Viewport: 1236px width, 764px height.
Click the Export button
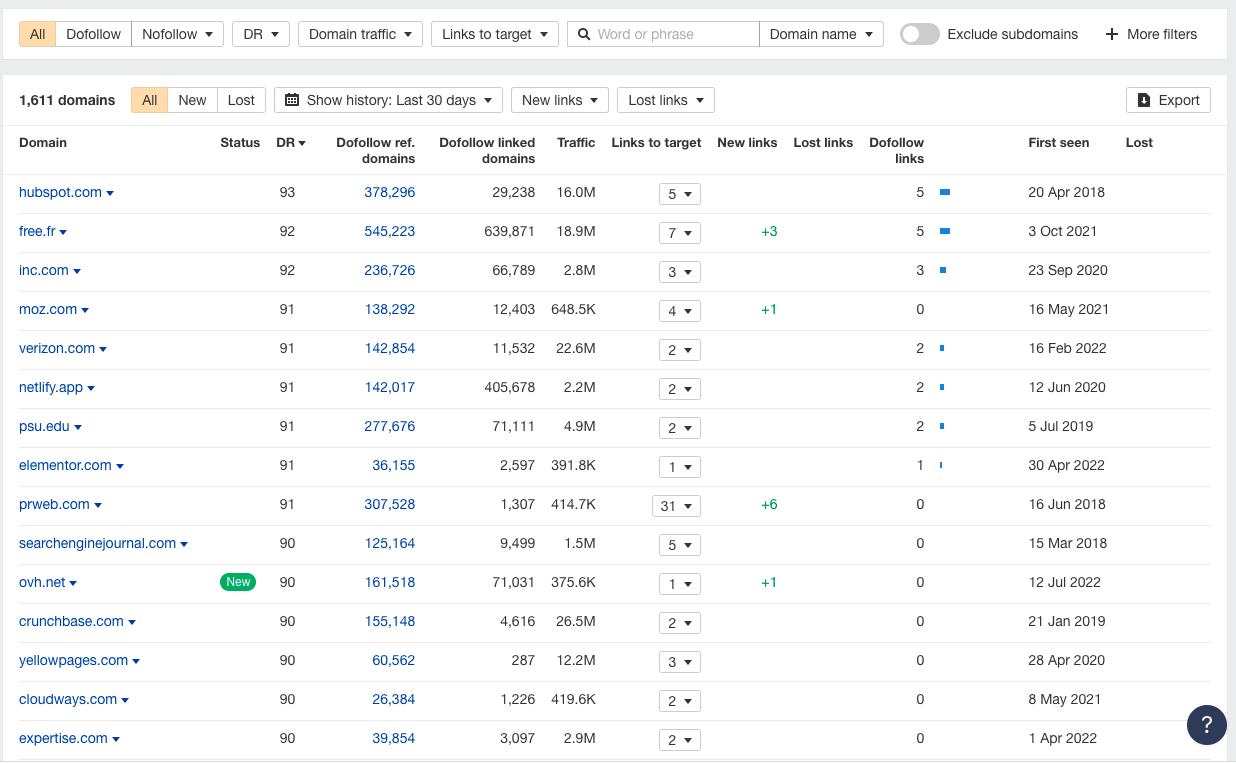1168,100
